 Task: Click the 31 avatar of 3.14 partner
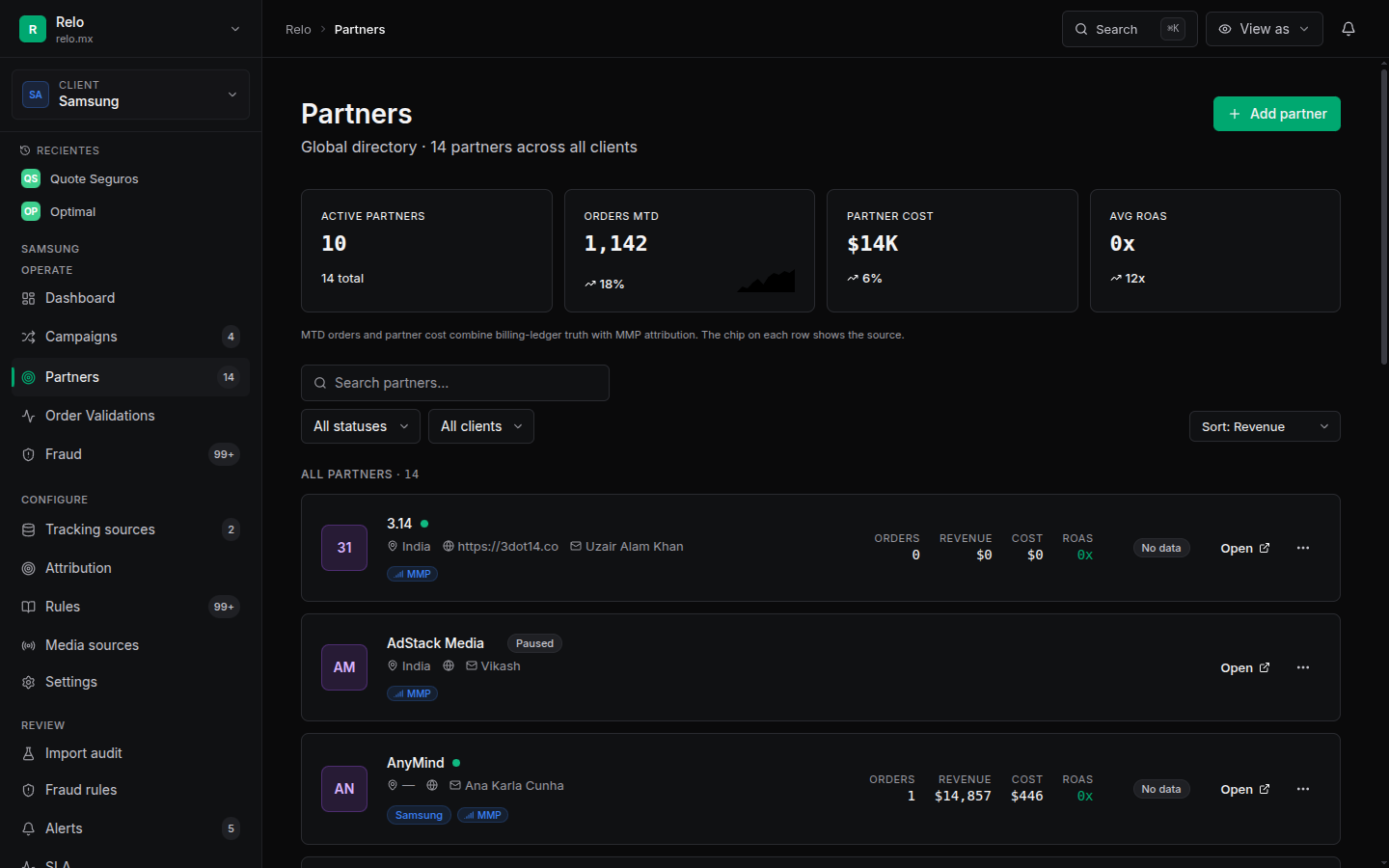click(x=344, y=548)
